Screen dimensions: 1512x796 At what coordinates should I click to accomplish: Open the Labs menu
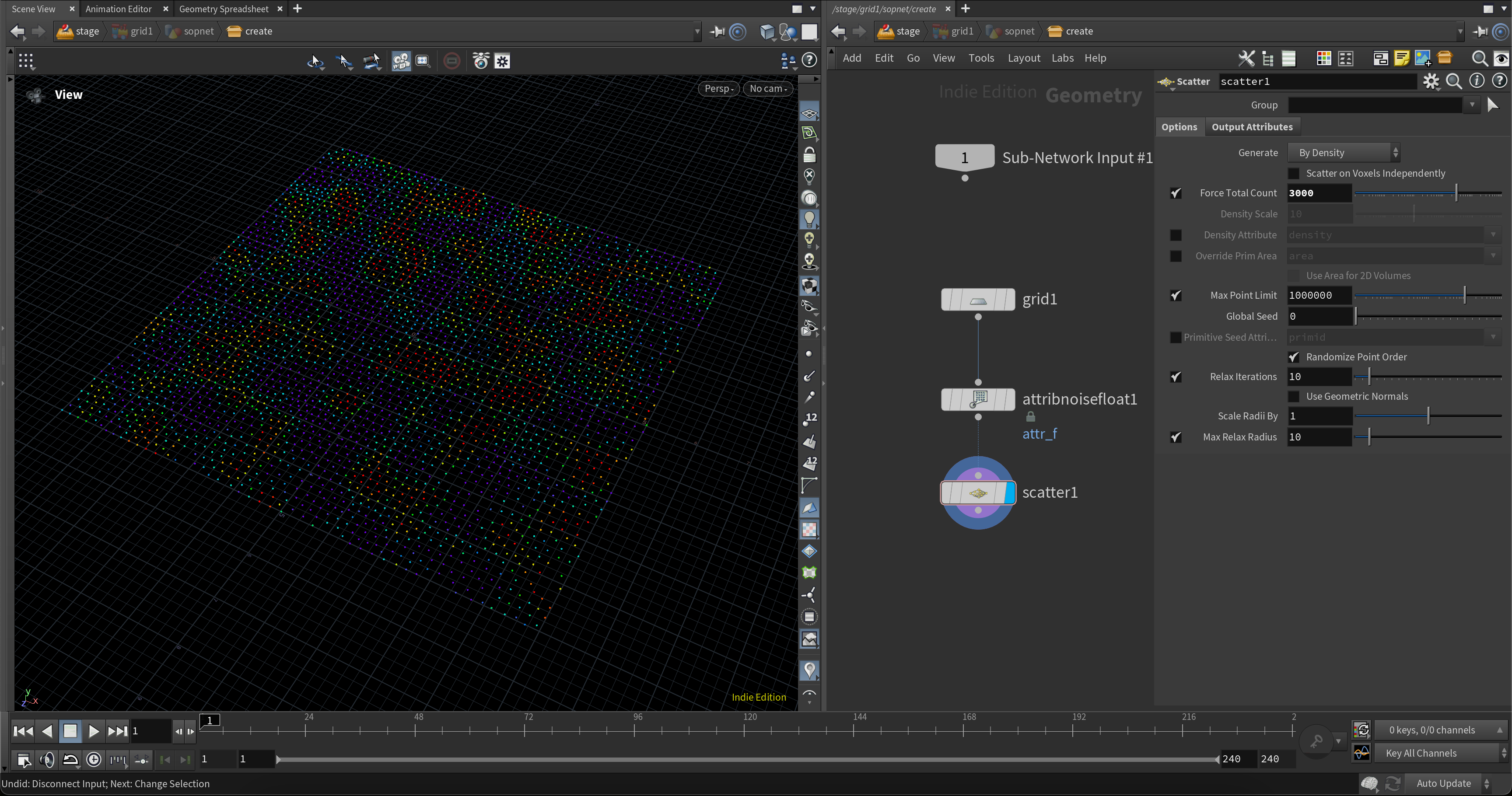[x=1062, y=58]
